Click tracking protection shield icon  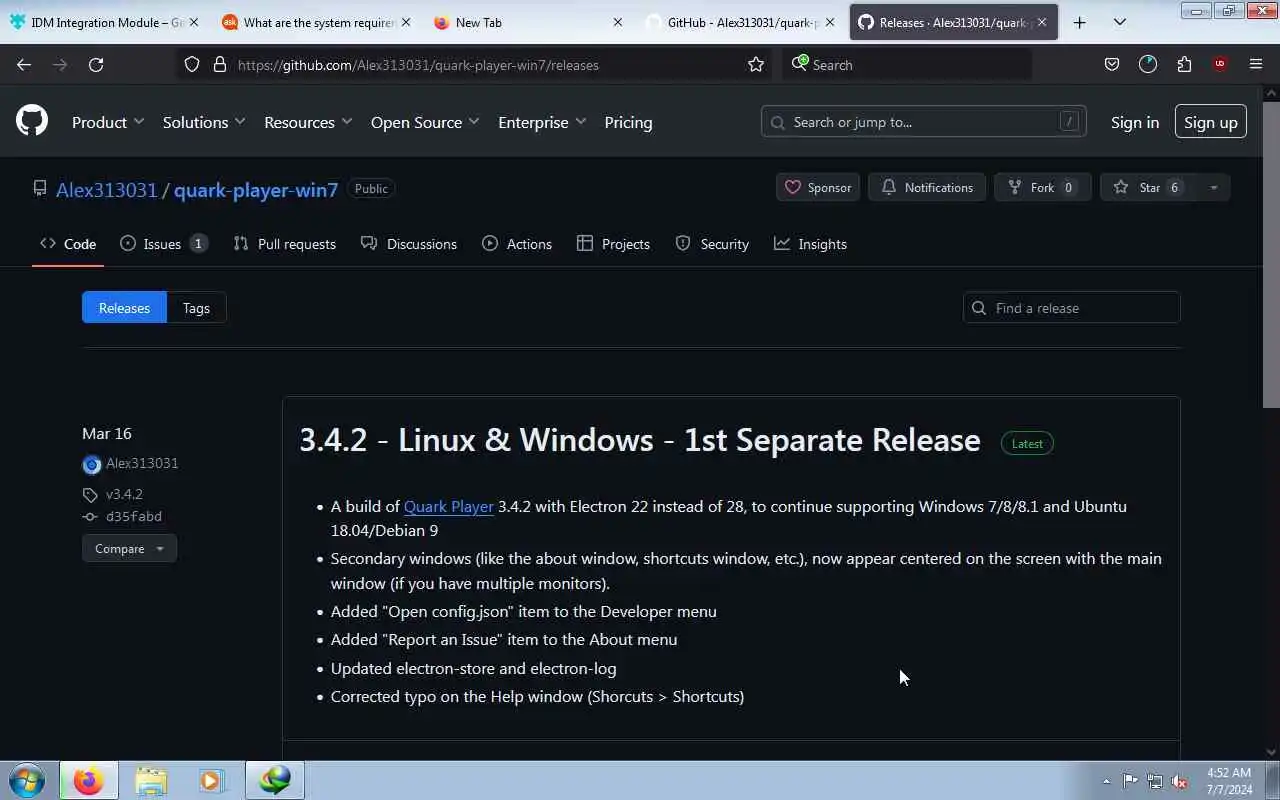pyautogui.click(x=191, y=65)
